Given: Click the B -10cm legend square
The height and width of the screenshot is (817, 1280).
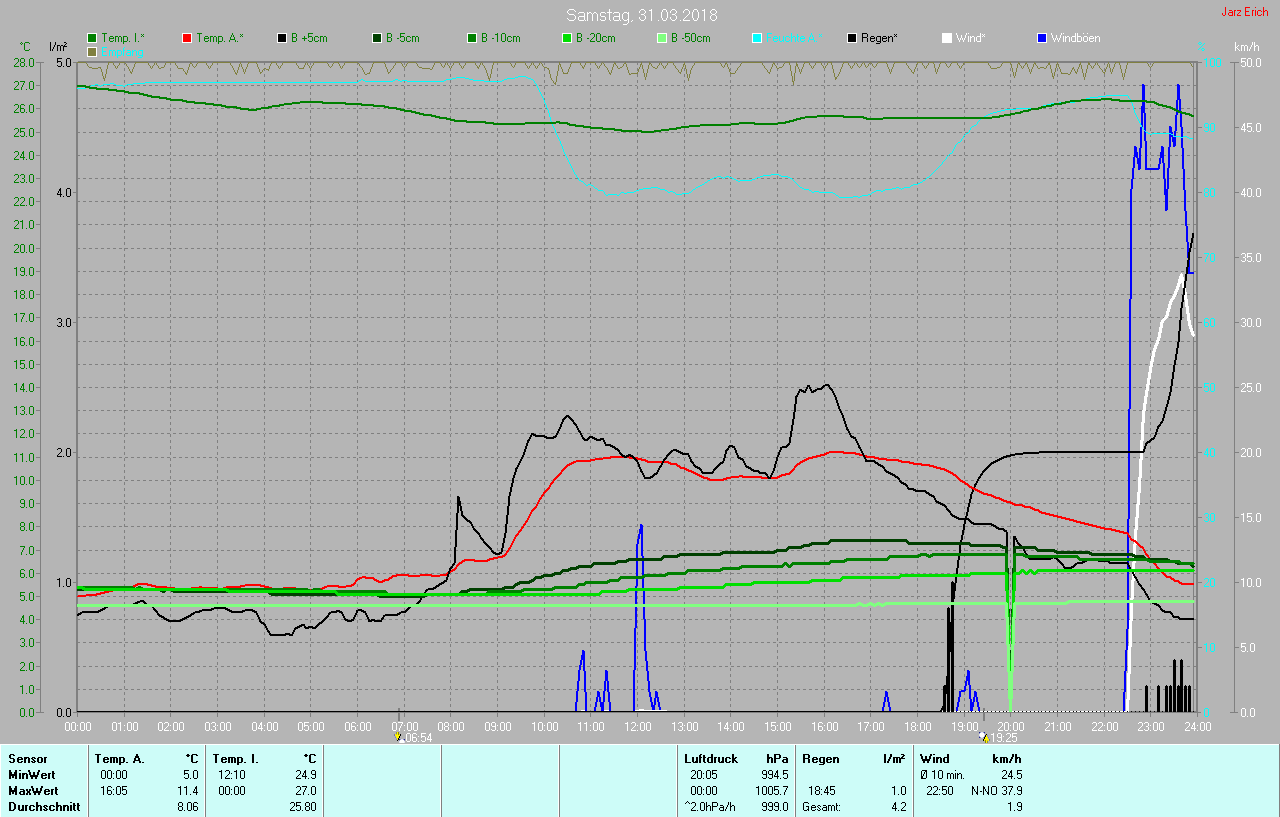Looking at the screenshot, I should coord(472,38).
